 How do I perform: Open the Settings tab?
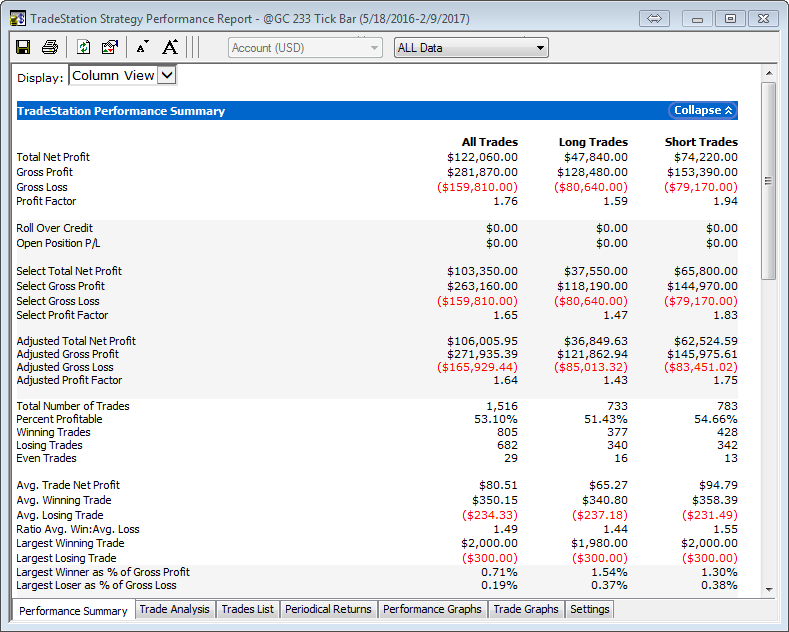coord(589,609)
